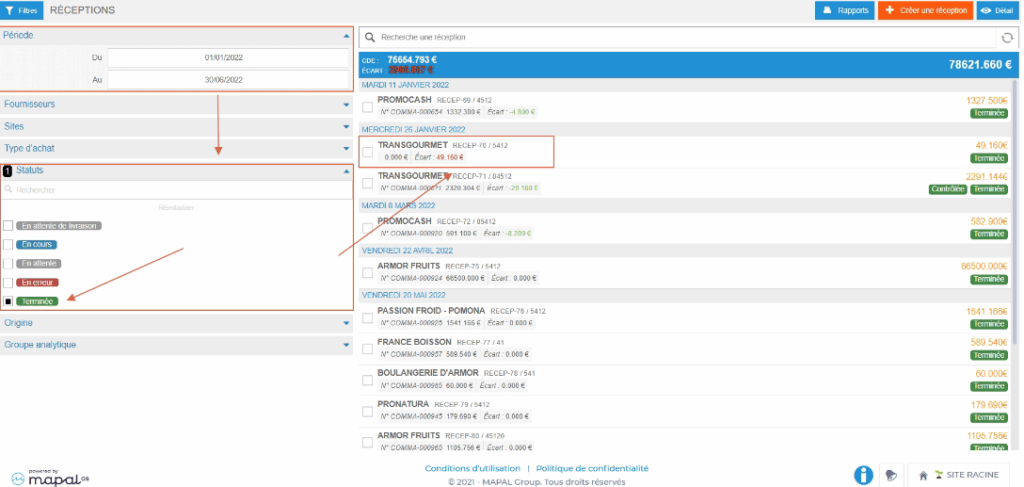
Task: Check the En erreur status checkbox
Action: tap(9, 282)
